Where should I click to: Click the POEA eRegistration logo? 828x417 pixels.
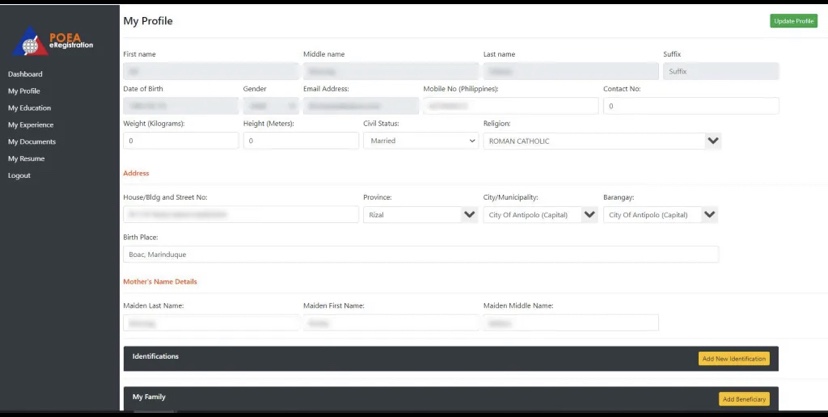tap(55, 41)
